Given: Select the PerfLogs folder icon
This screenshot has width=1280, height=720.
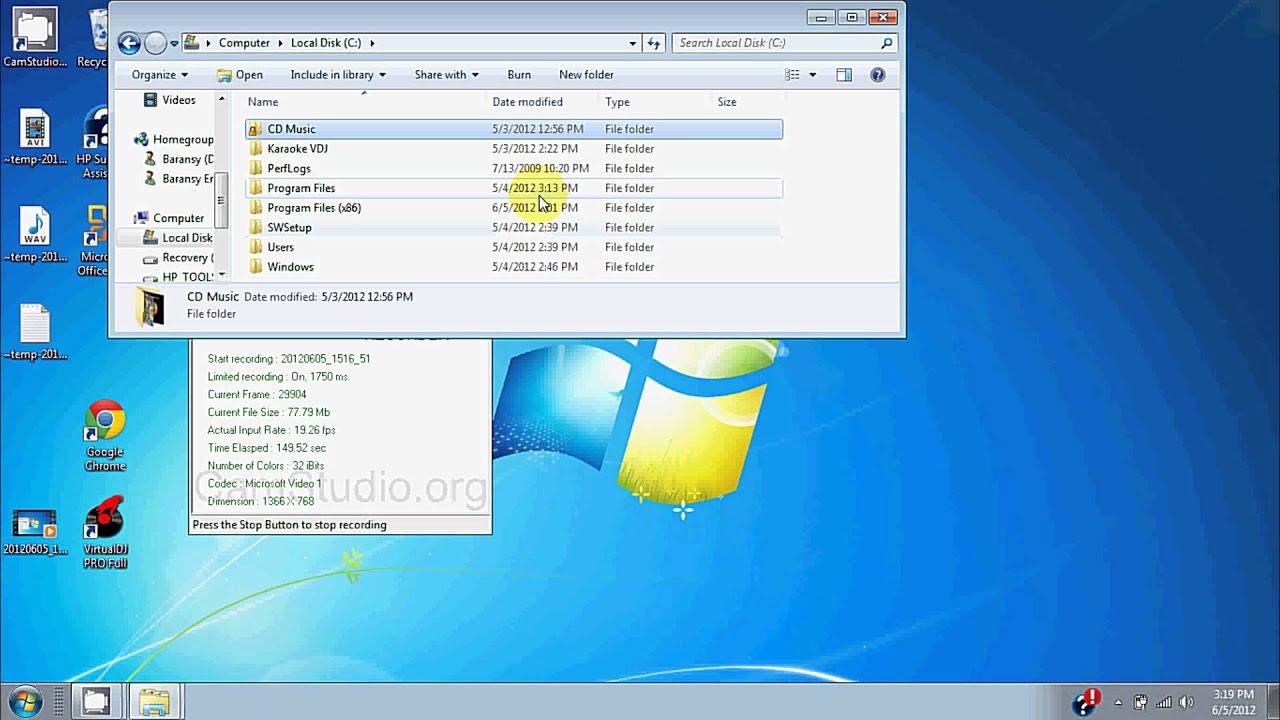Looking at the screenshot, I should pyautogui.click(x=255, y=169).
